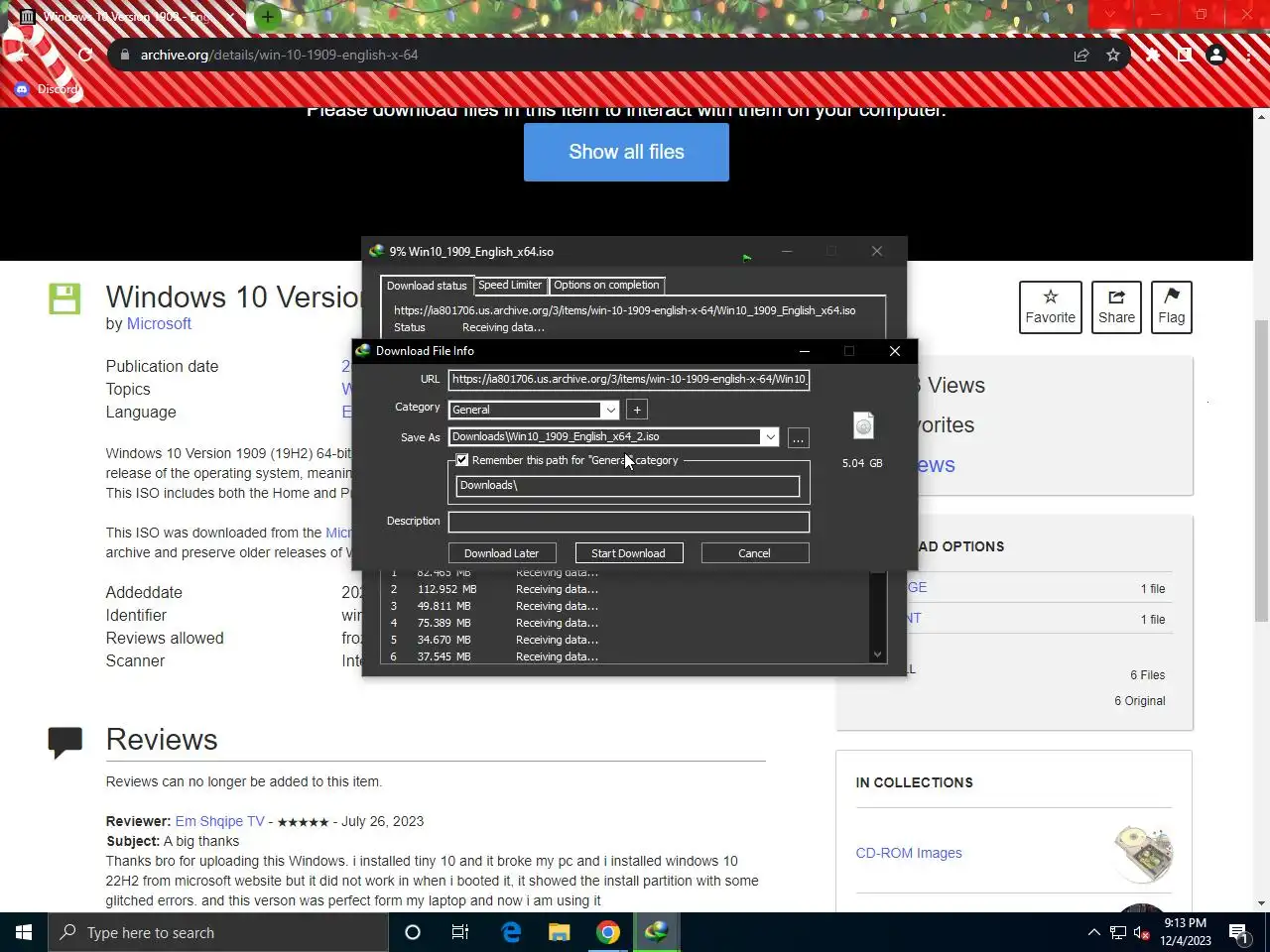This screenshot has height=952, width=1270.
Task: Select connection row 3 with 49.811 MB
Action: coord(625,606)
